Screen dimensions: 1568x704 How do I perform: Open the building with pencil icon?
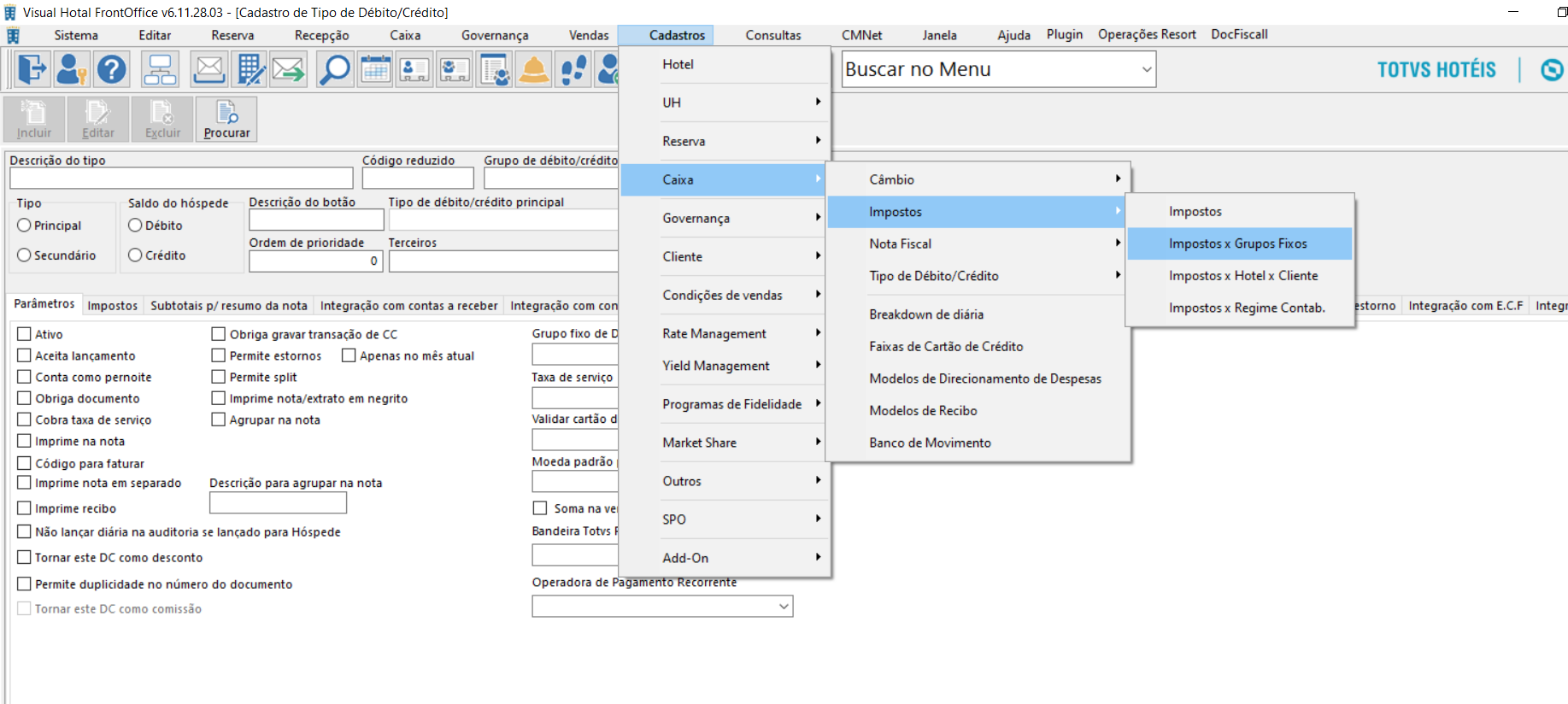(x=250, y=69)
